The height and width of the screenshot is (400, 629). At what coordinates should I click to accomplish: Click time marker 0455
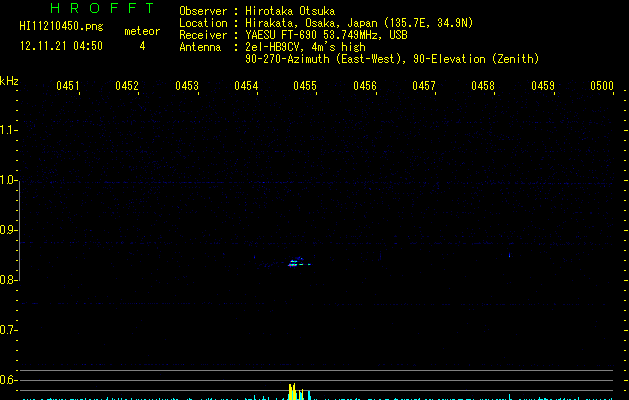point(305,86)
